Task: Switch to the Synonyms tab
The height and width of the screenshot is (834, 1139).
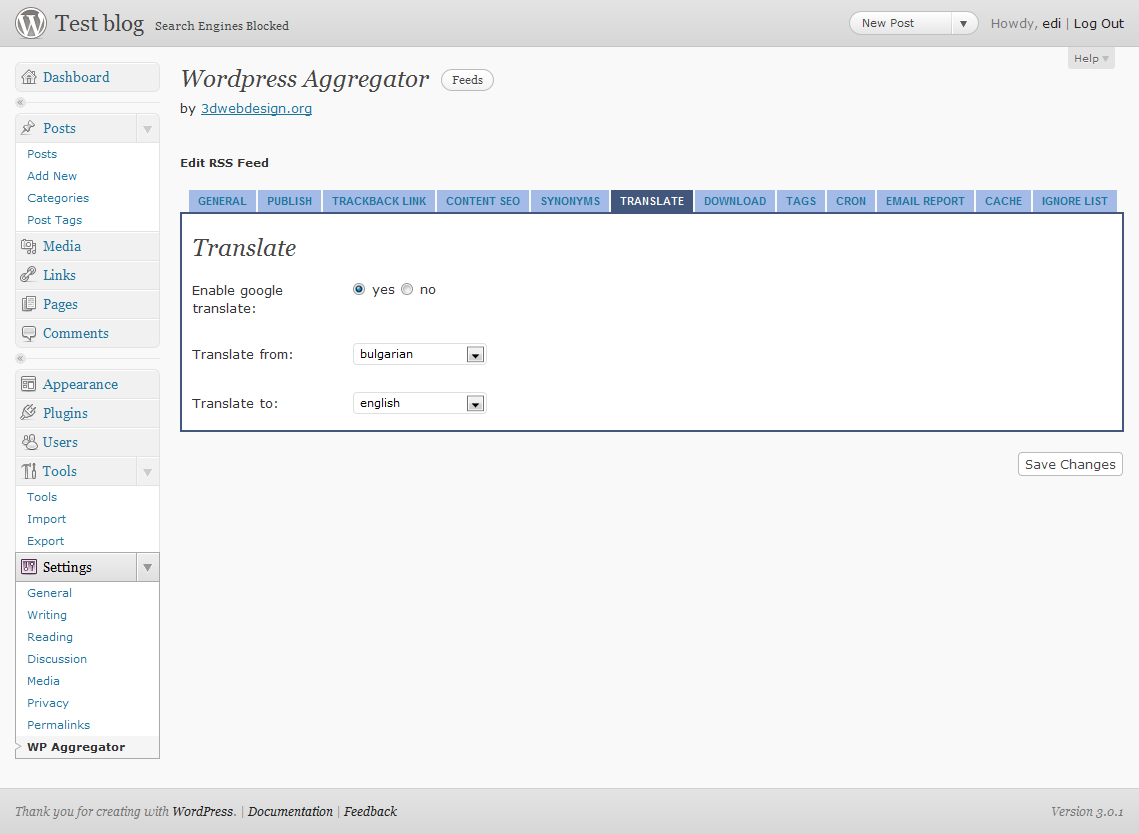Action: (570, 201)
